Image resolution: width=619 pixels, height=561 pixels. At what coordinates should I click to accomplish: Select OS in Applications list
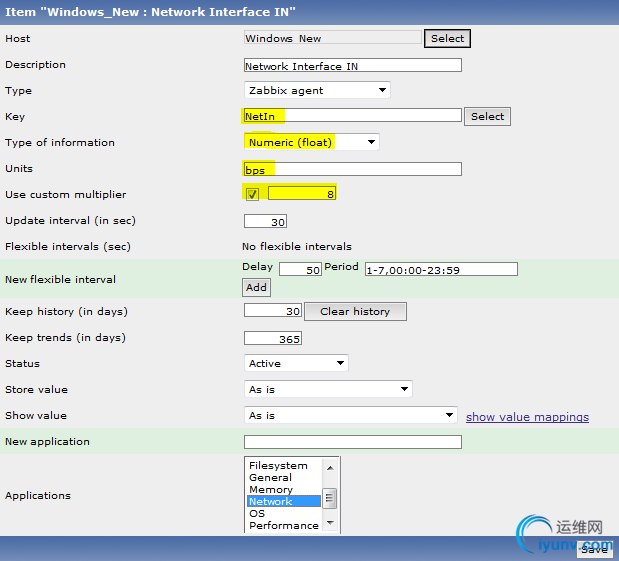[284, 513]
